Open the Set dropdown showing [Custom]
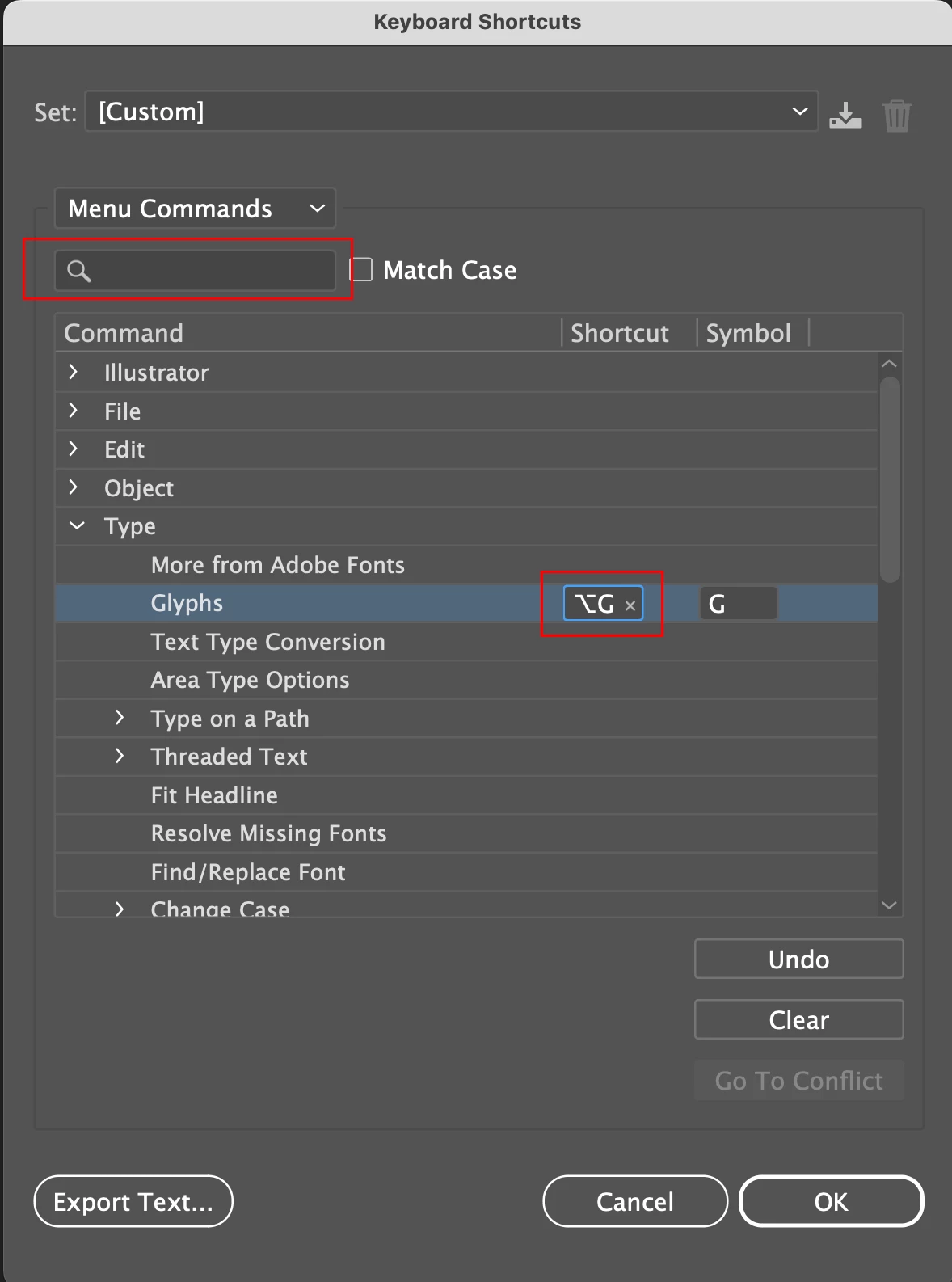952x1282 pixels. [x=451, y=112]
